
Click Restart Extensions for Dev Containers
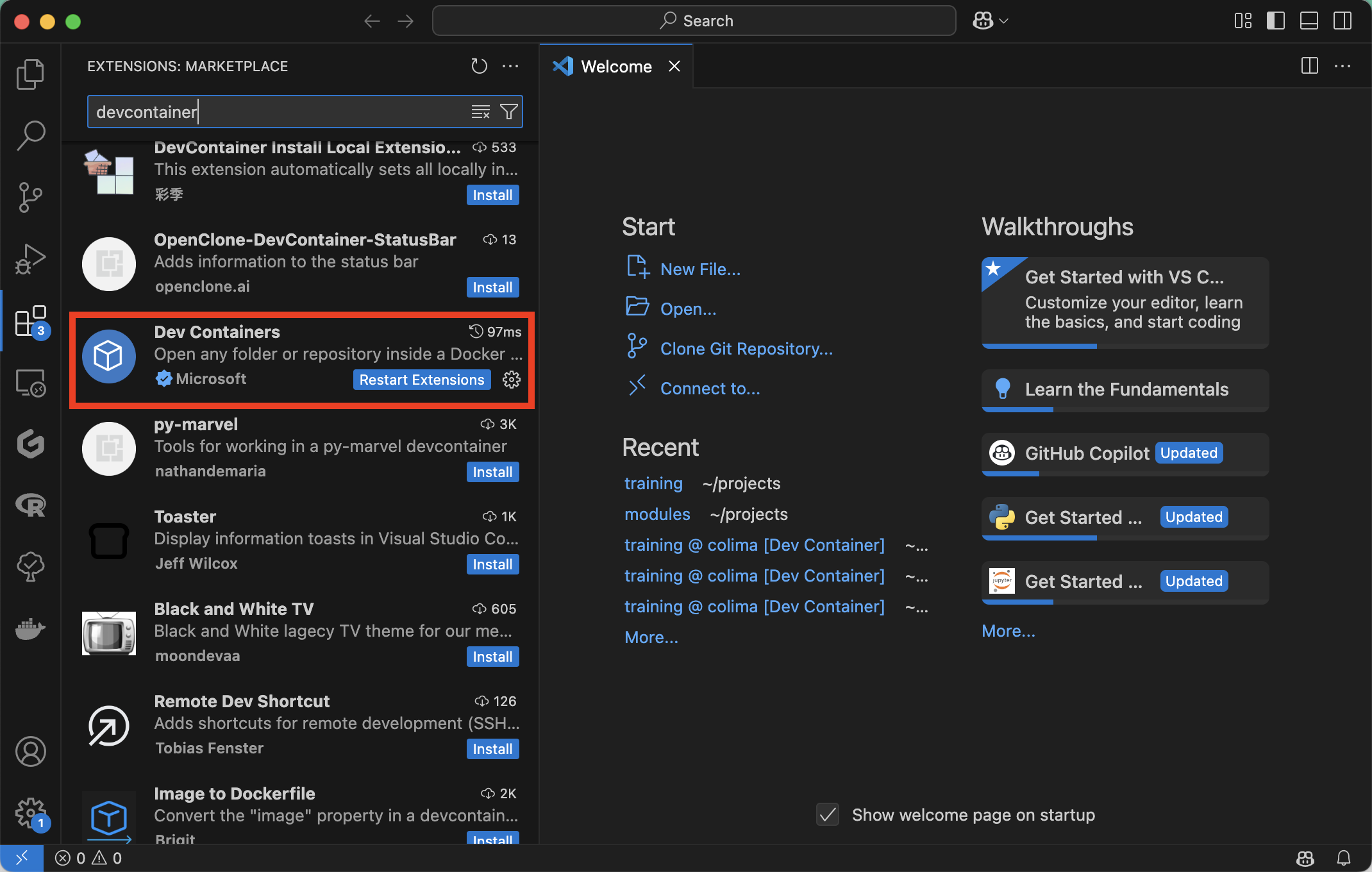421,380
